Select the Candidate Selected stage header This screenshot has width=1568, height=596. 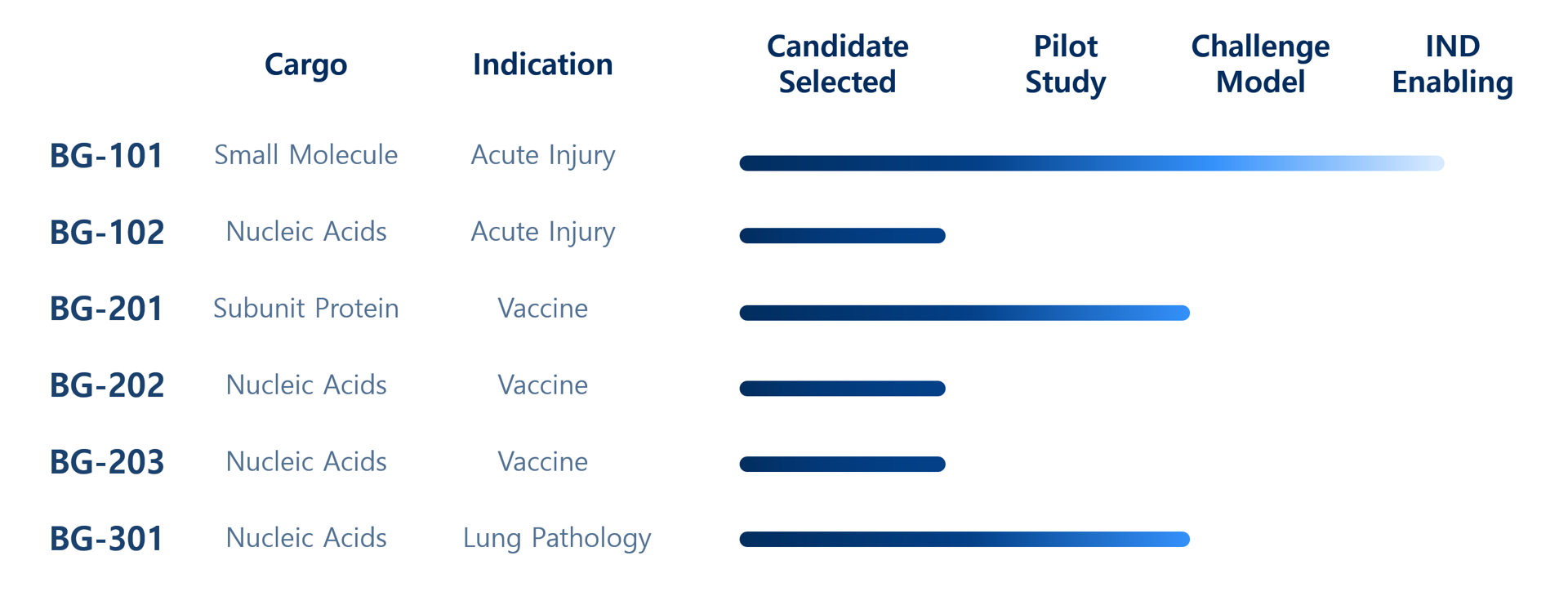[x=837, y=64]
